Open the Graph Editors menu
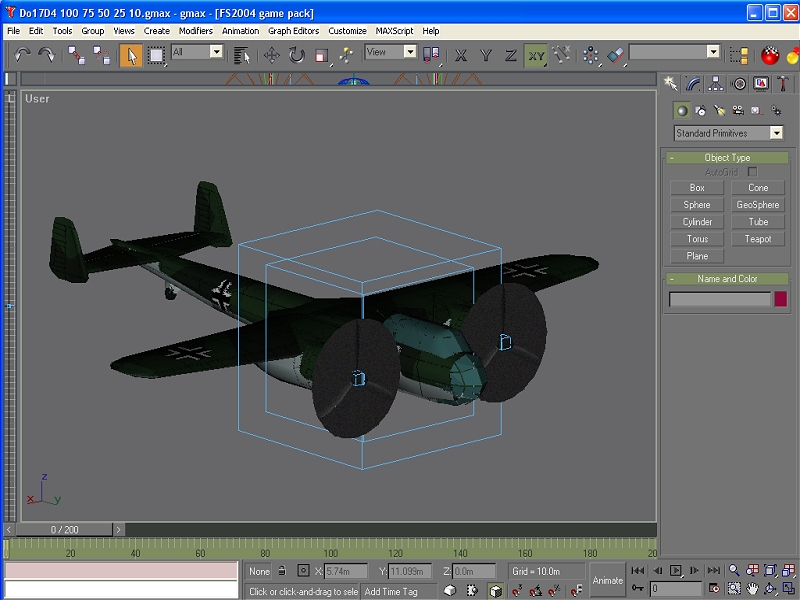The width and height of the screenshot is (800, 600). pyautogui.click(x=293, y=31)
